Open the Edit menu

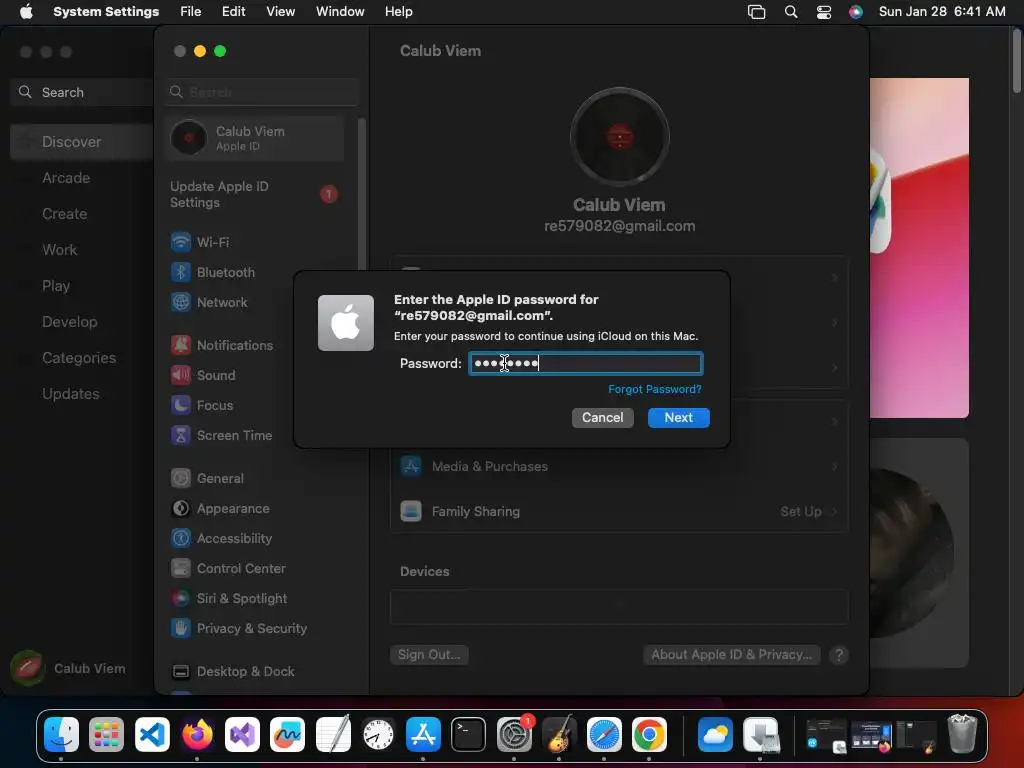pos(233,12)
